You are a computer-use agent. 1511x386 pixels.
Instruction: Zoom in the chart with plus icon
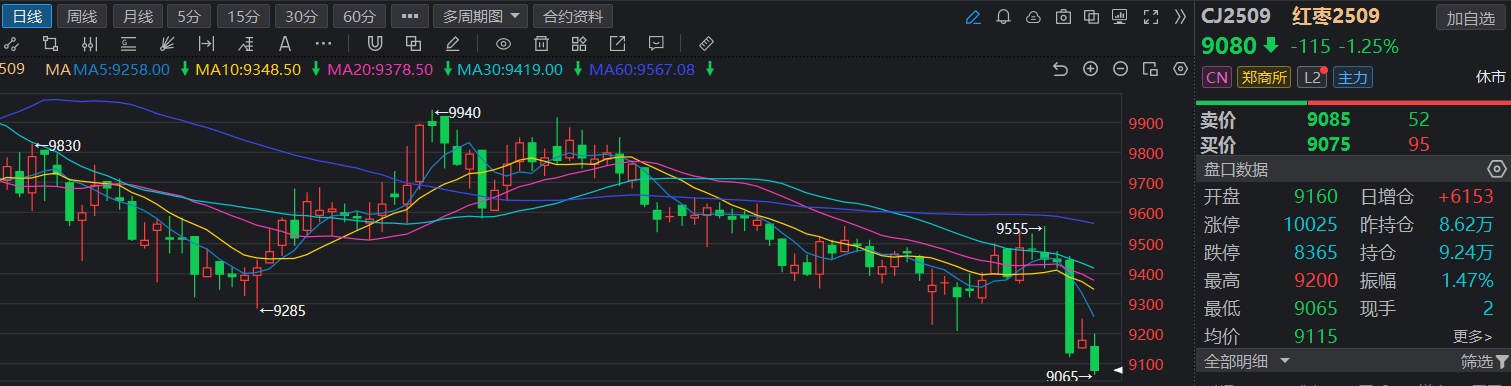tap(1091, 69)
